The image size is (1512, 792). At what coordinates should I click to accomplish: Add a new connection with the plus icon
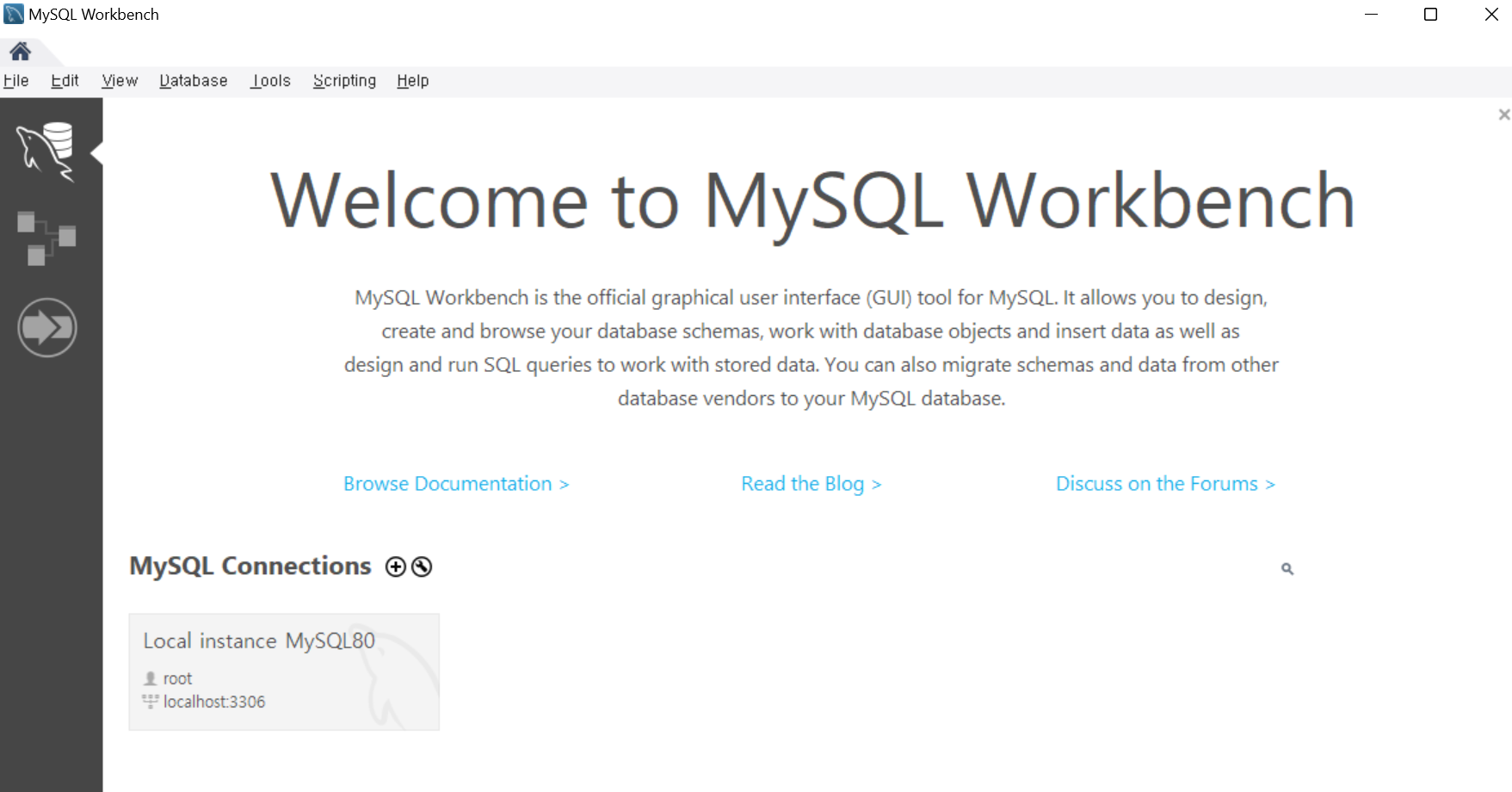pos(395,566)
